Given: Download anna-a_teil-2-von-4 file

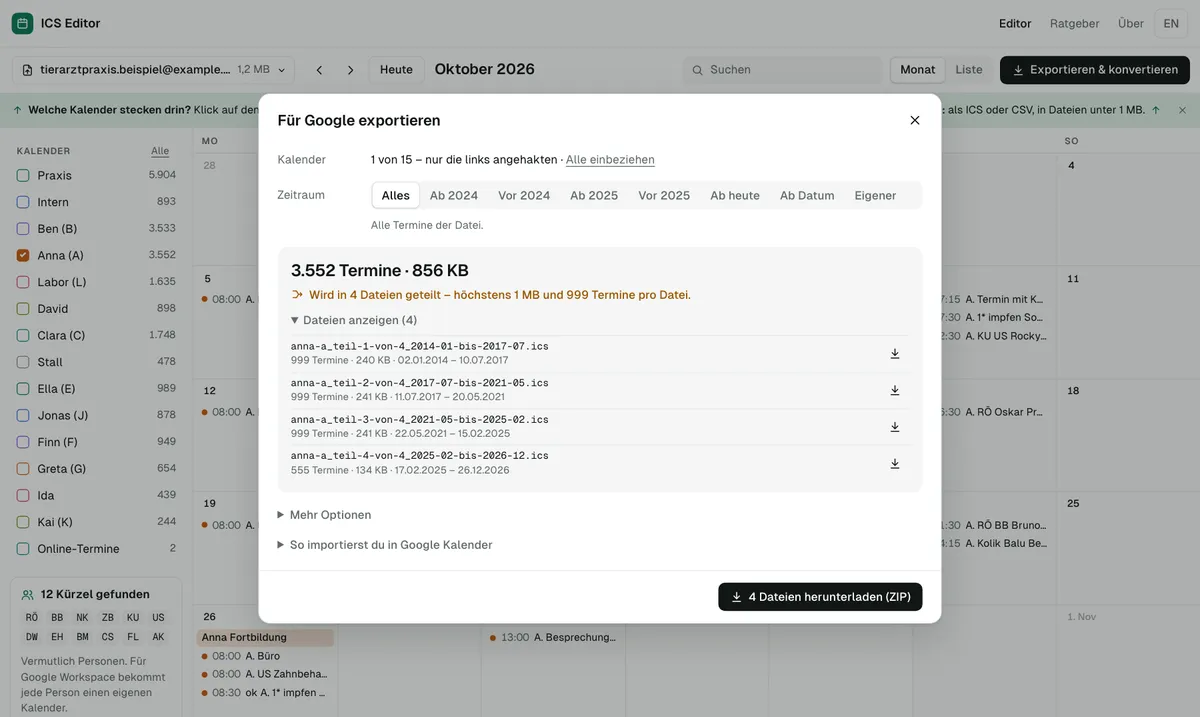Looking at the screenshot, I should 895,390.
